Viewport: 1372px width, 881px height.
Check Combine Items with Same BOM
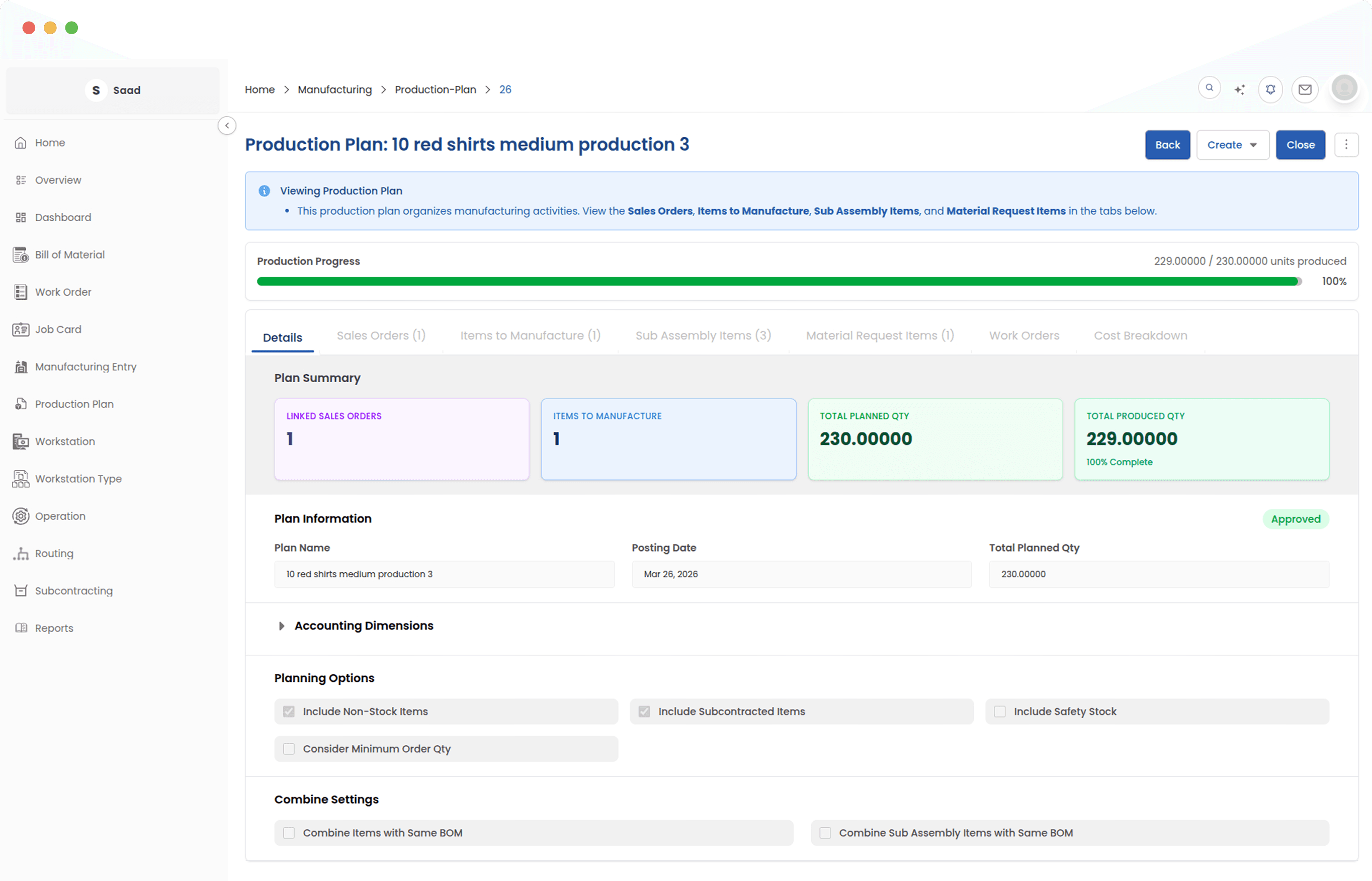pos(289,833)
